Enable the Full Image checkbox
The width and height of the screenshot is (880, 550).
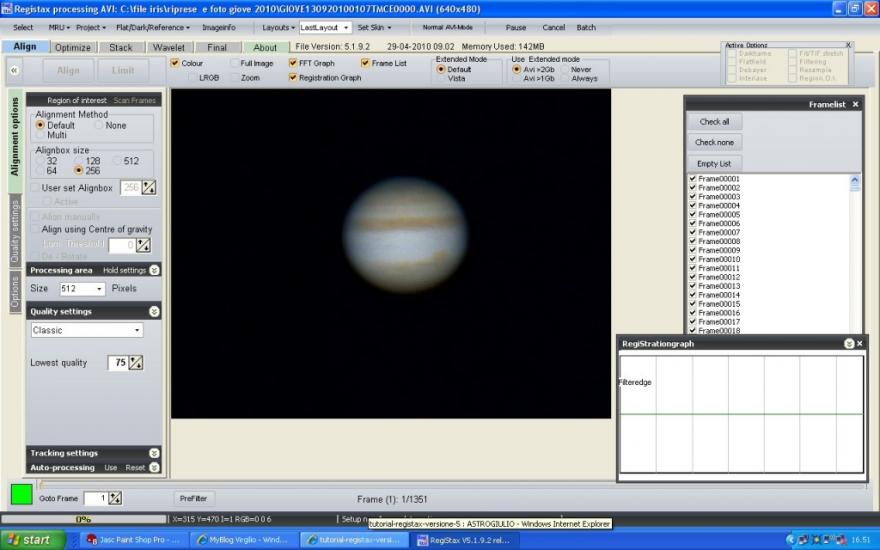[234, 63]
